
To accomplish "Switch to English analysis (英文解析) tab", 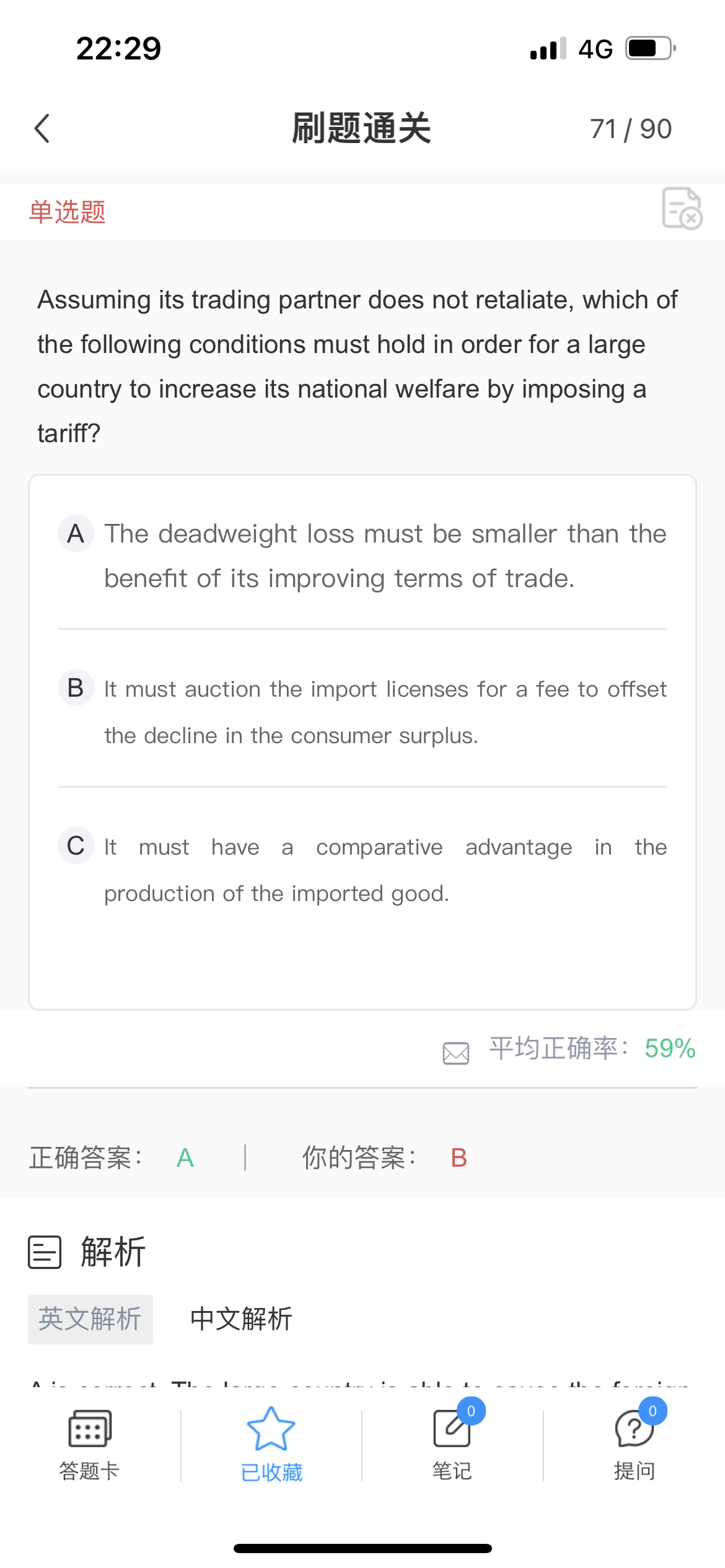I will coord(90,1319).
